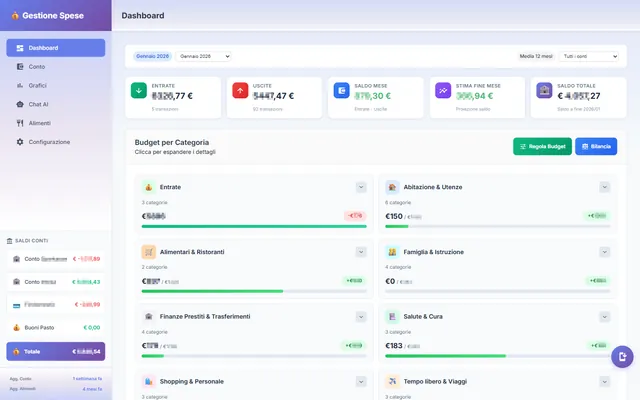This screenshot has width=640, height=400.
Task: Click the Famiglia & Istruzione family icon
Action: tap(392, 252)
